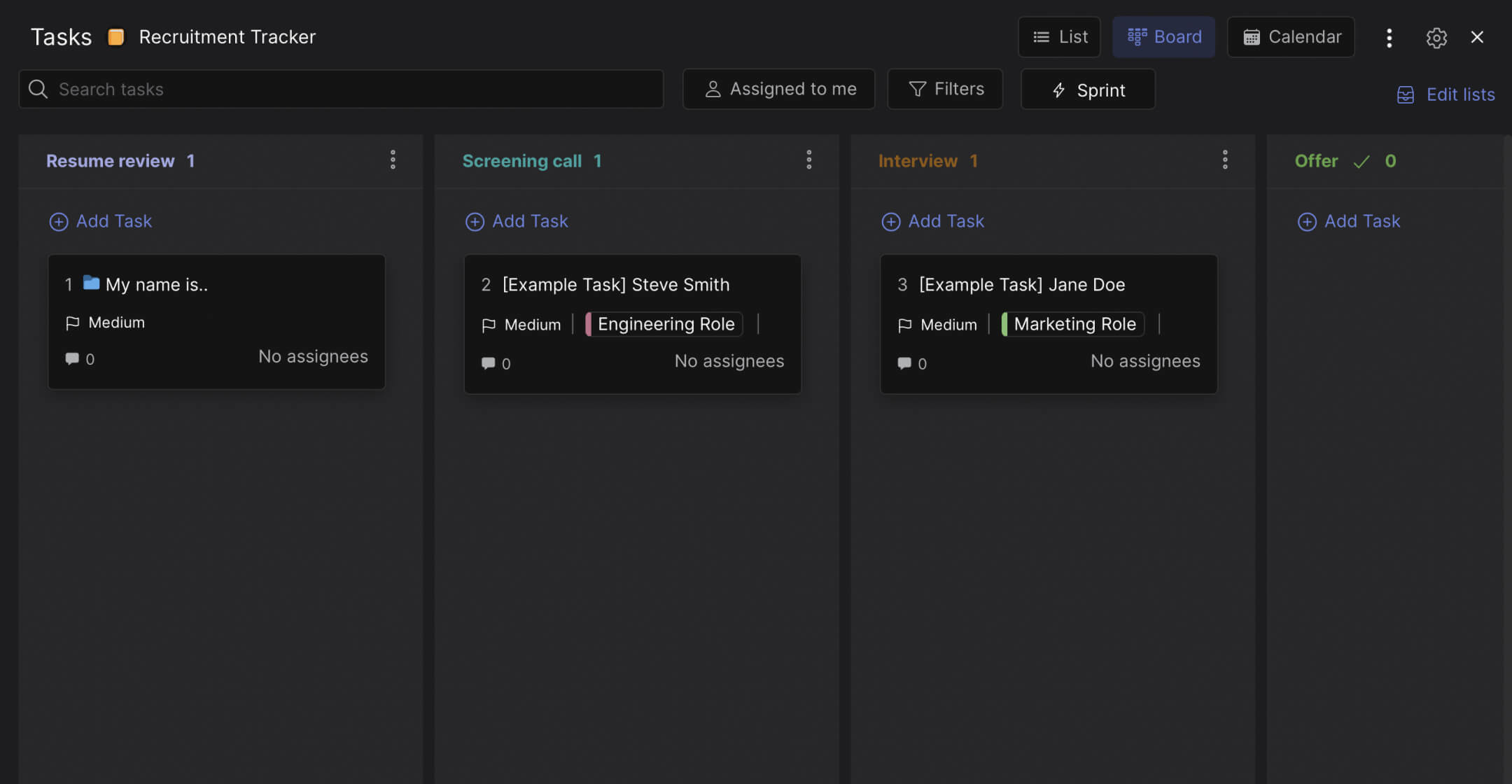Viewport: 1512px width, 784px height.
Task: Click the folder icon on 'My name is..' card
Action: (92, 283)
